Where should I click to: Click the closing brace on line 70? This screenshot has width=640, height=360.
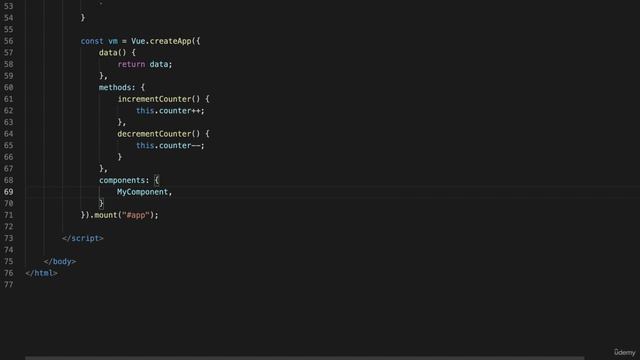tap(101, 203)
